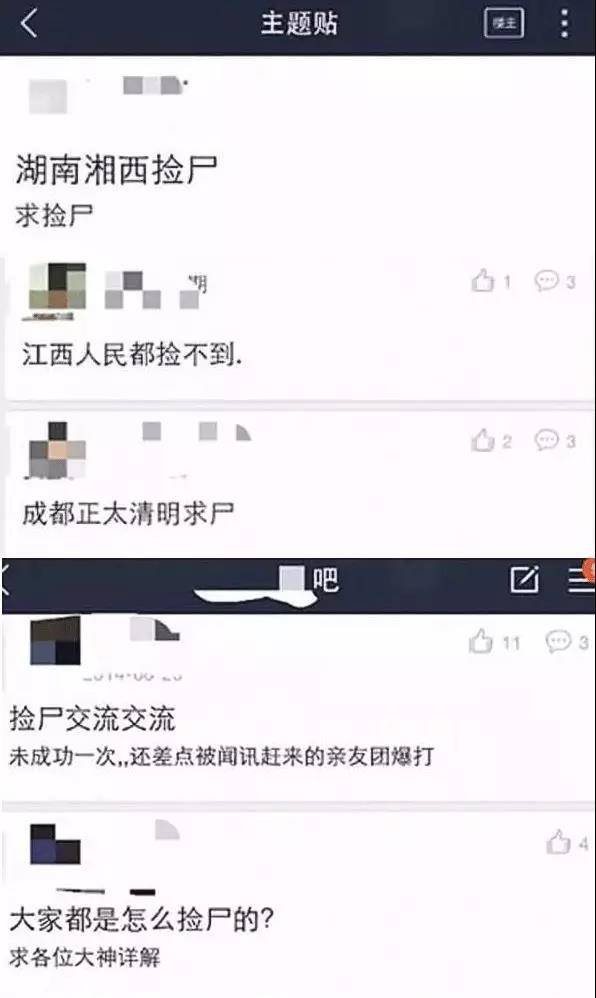Like the 捡尸交流交流 post
This screenshot has width=596, height=998.
click(x=481, y=642)
